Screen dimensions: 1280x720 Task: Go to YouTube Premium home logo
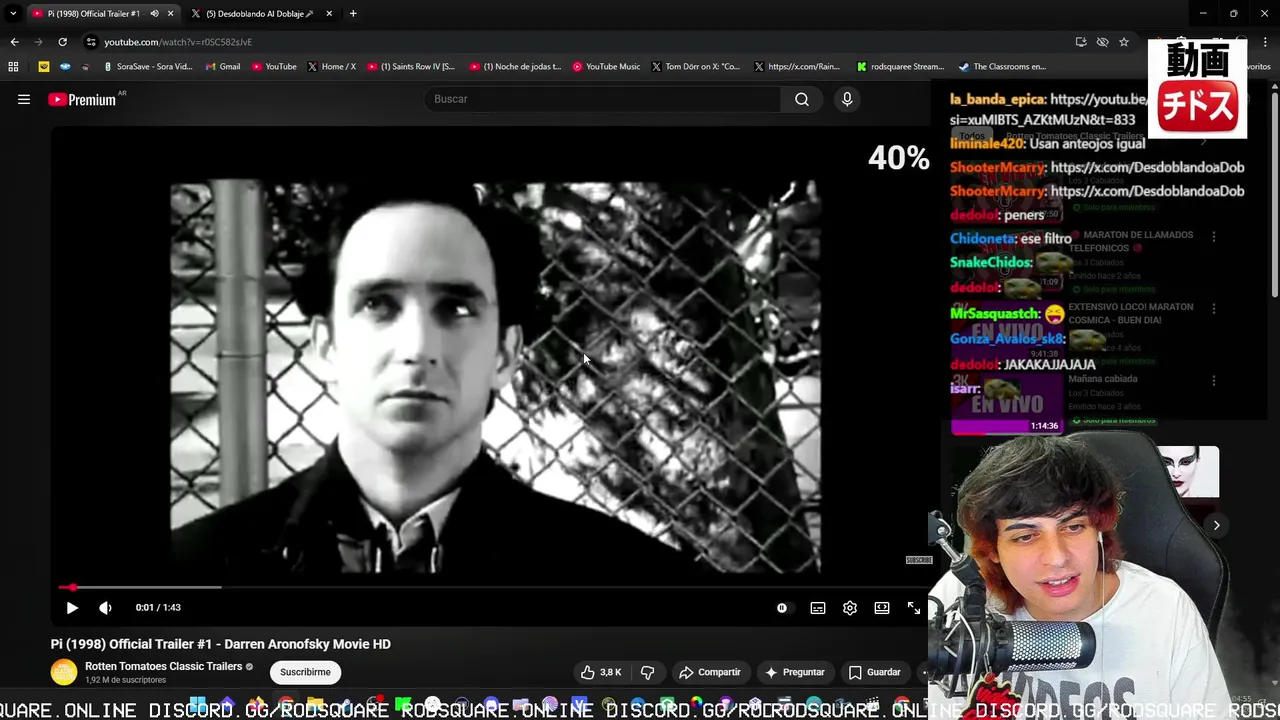tap(82, 99)
